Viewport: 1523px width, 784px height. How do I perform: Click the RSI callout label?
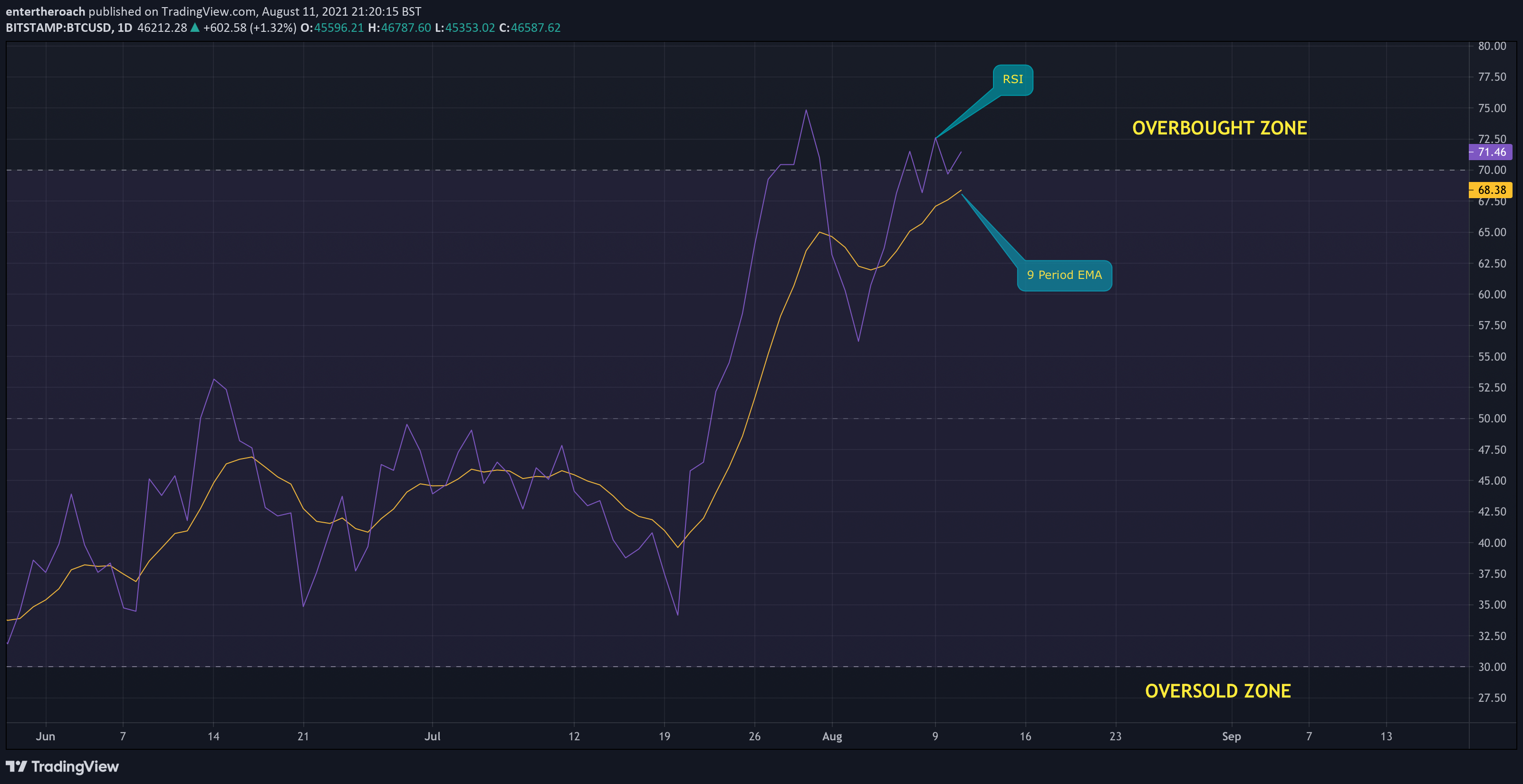click(x=1013, y=79)
